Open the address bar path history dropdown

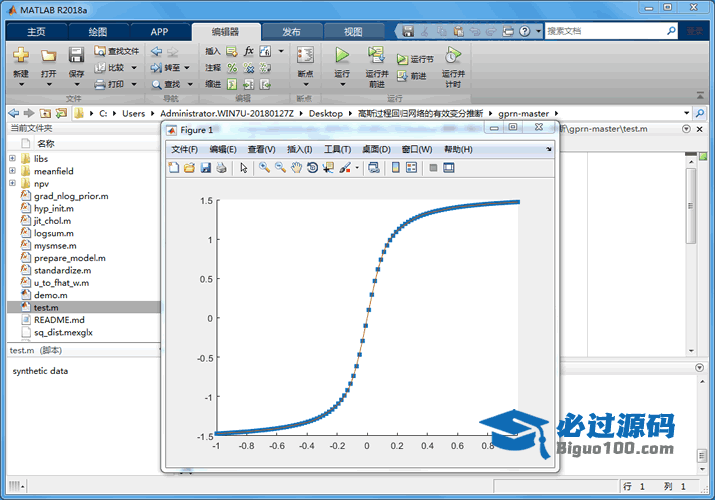(686, 113)
